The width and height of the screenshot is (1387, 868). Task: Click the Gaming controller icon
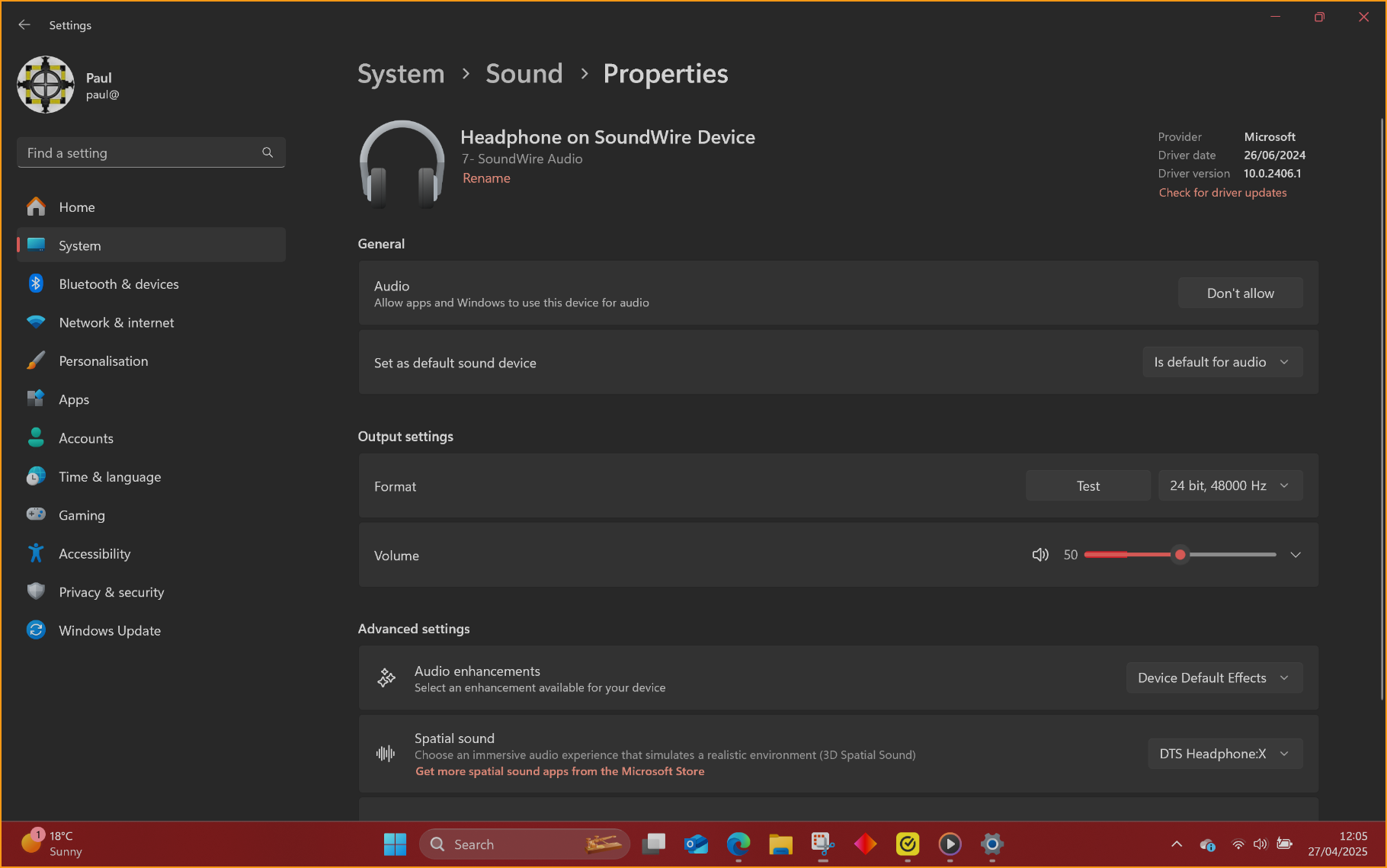coord(36,514)
